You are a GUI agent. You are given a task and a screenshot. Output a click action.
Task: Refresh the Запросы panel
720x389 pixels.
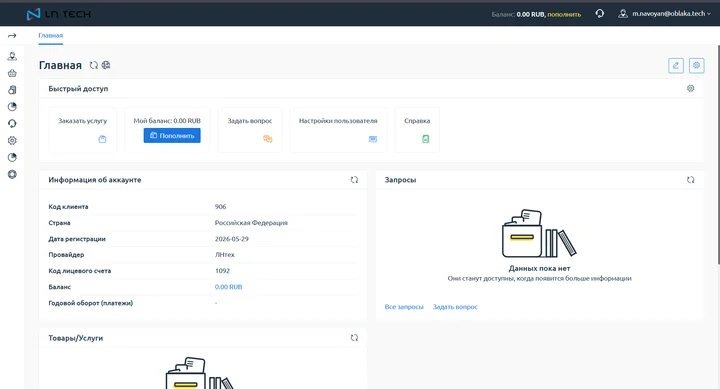pyautogui.click(x=690, y=180)
